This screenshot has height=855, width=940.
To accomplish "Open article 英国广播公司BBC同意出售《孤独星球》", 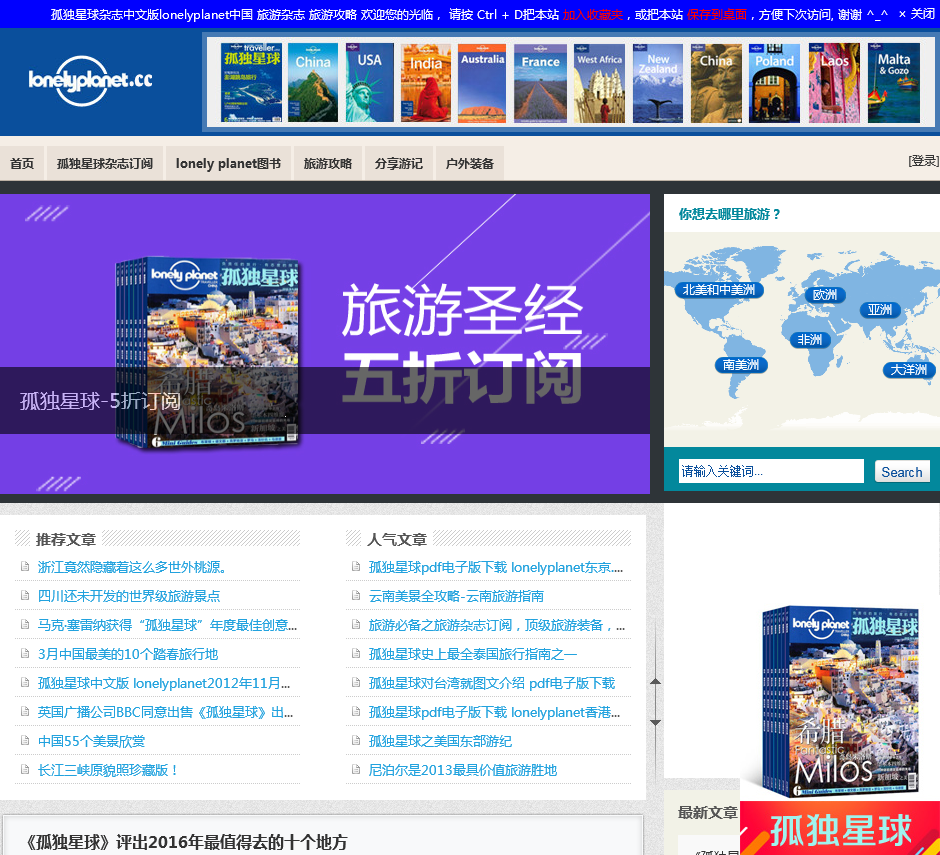I will point(165,712).
